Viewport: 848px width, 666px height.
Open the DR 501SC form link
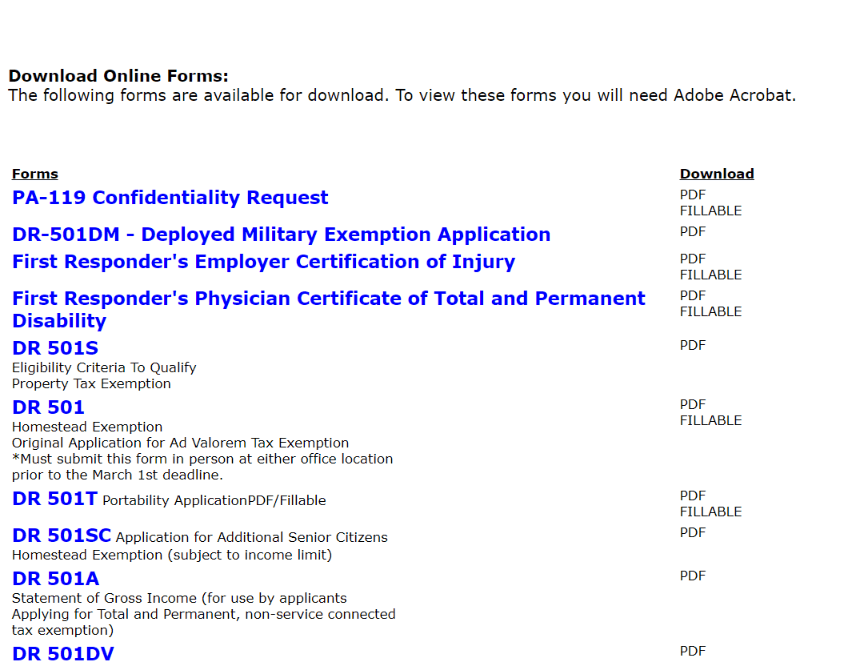click(61, 535)
